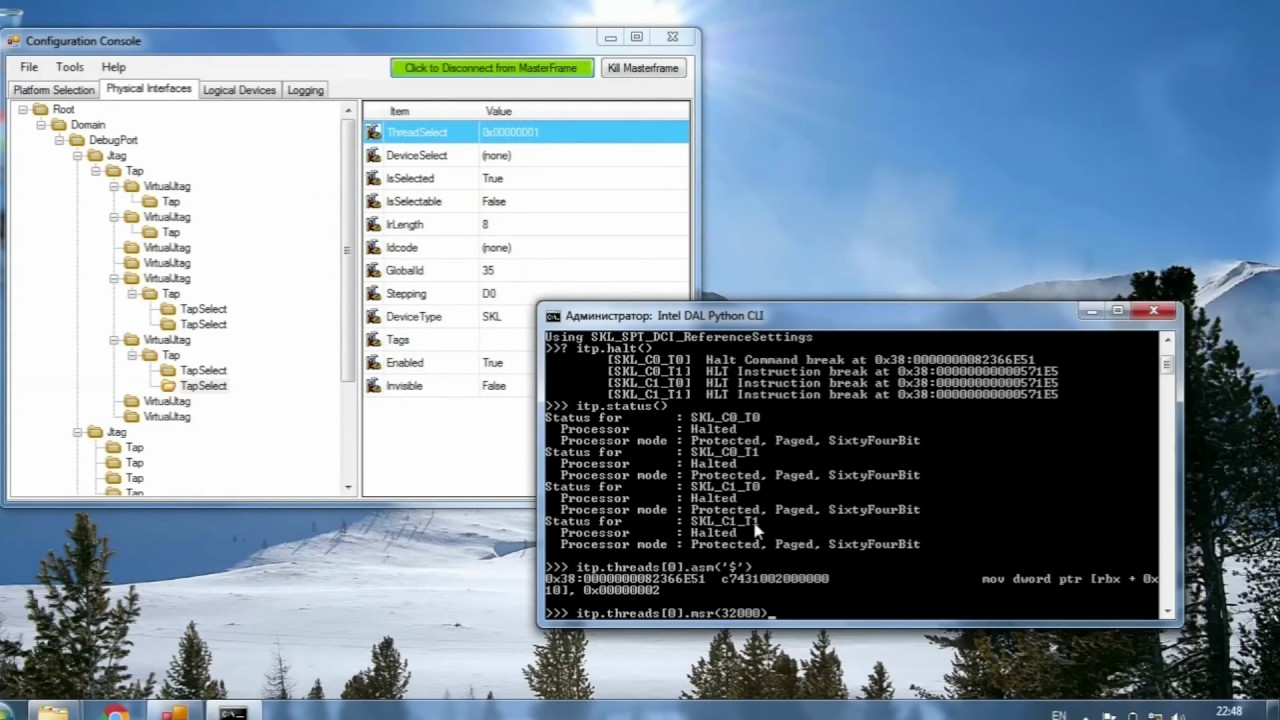Open Chrome from the taskbar

click(x=116, y=713)
